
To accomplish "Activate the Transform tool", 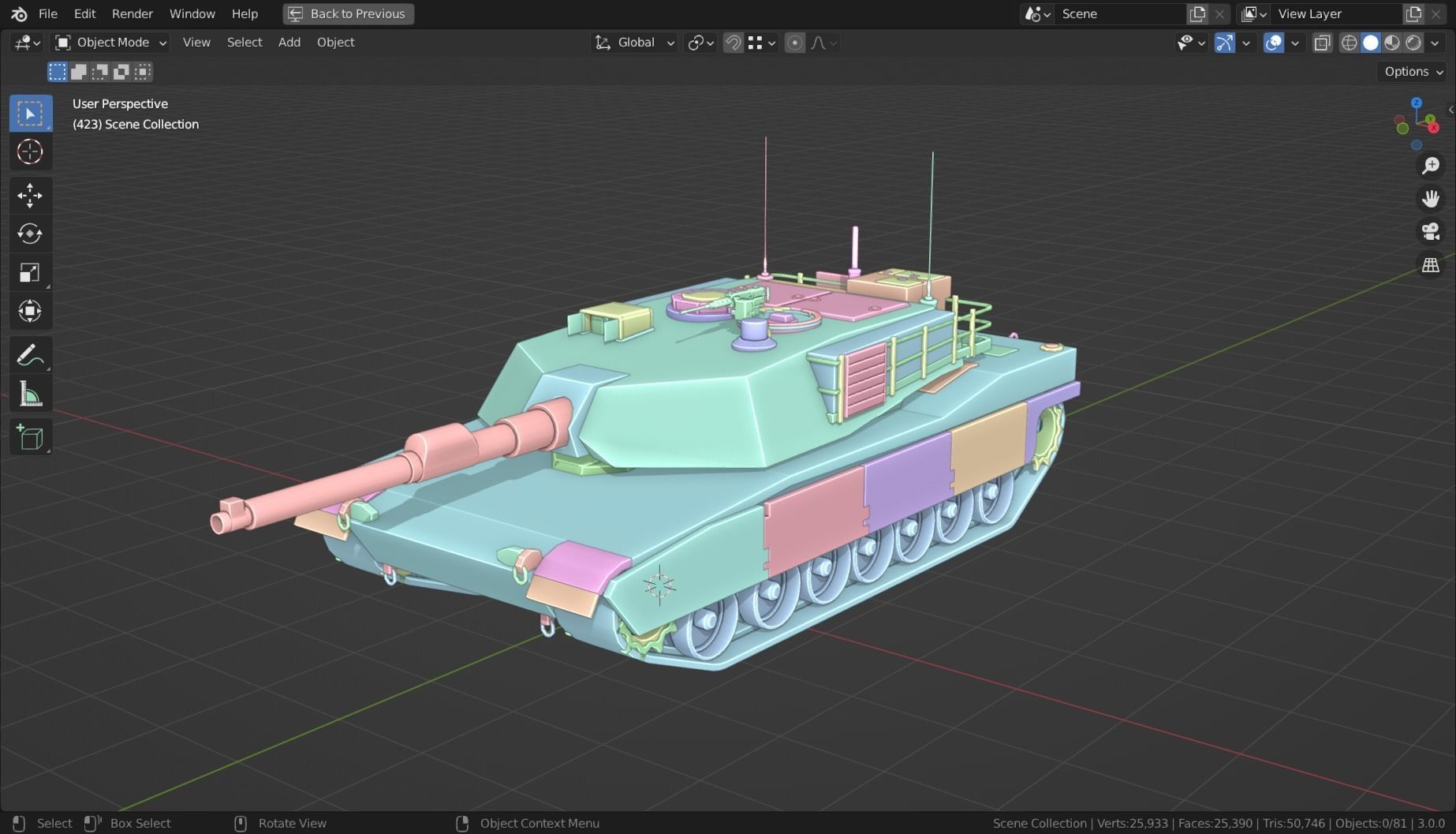I will (31, 311).
